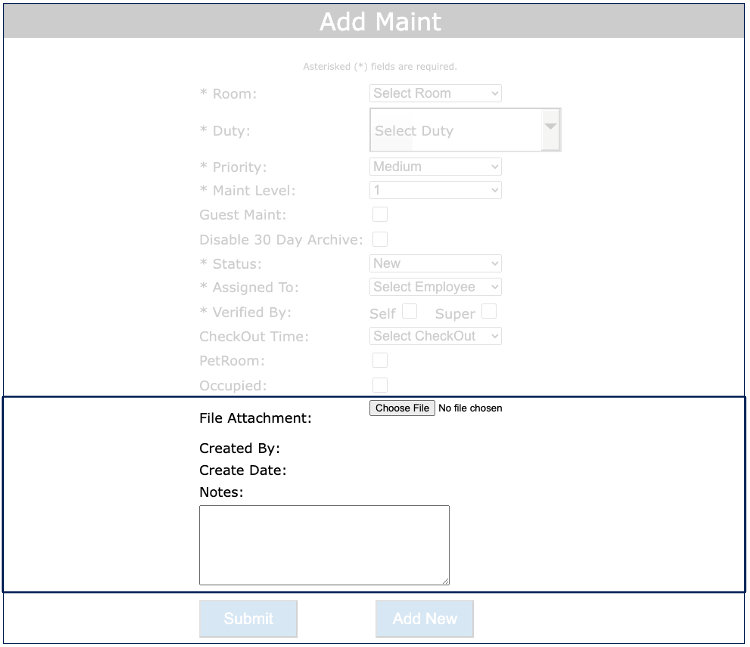Check the Guest Maint checkbox
750x647 pixels.
(380, 214)
